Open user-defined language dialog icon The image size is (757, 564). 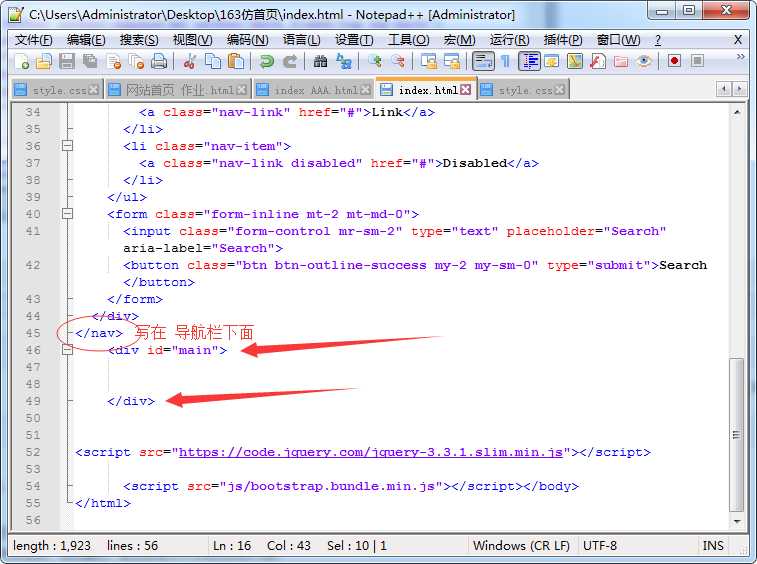coord(551,62)
